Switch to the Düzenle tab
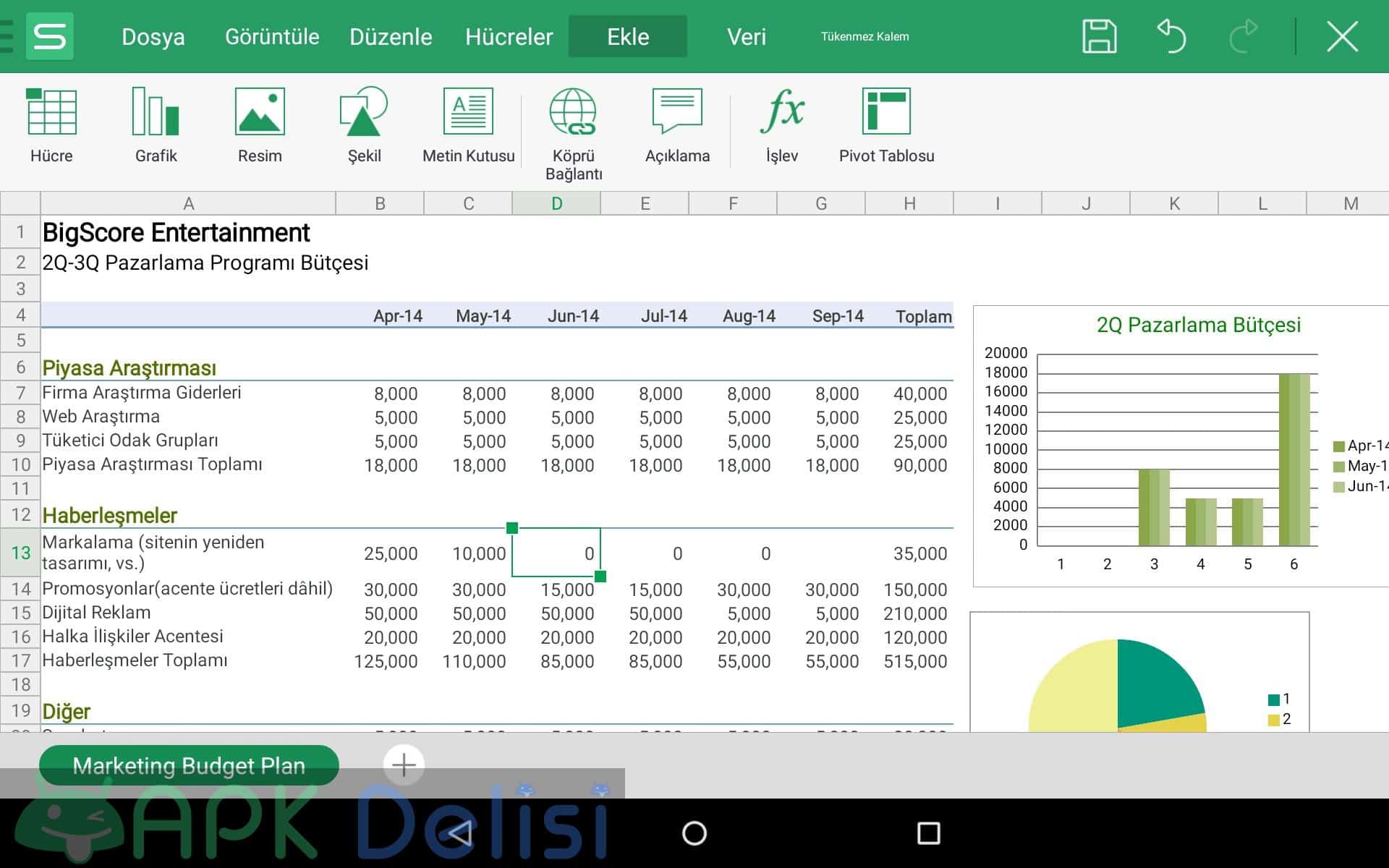 (x=391, y=36)
